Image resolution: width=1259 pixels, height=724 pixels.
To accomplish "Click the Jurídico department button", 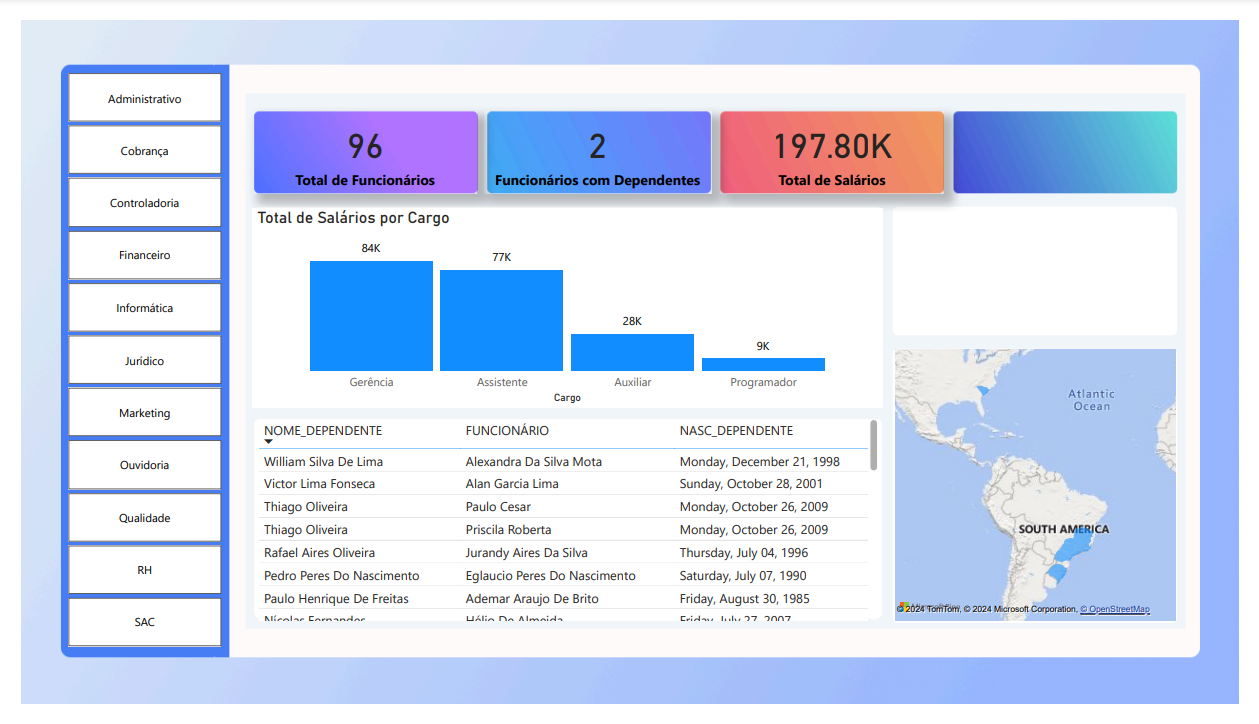I will (145, 361).
